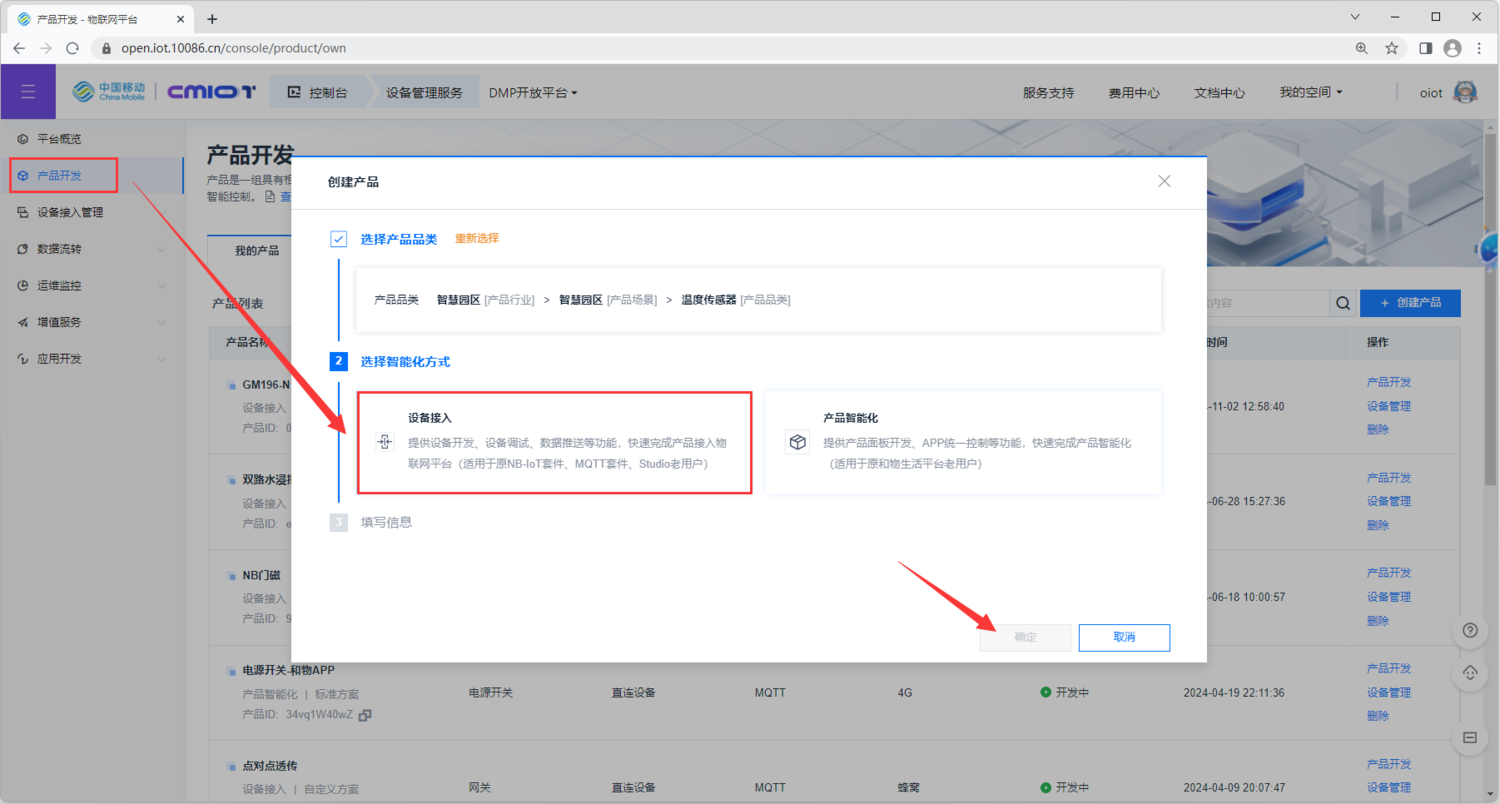The image size is (1500, 804).
Task: Open navigation via the hamburger menu icon
Action: pyautogui.click(x=28, y=92)
